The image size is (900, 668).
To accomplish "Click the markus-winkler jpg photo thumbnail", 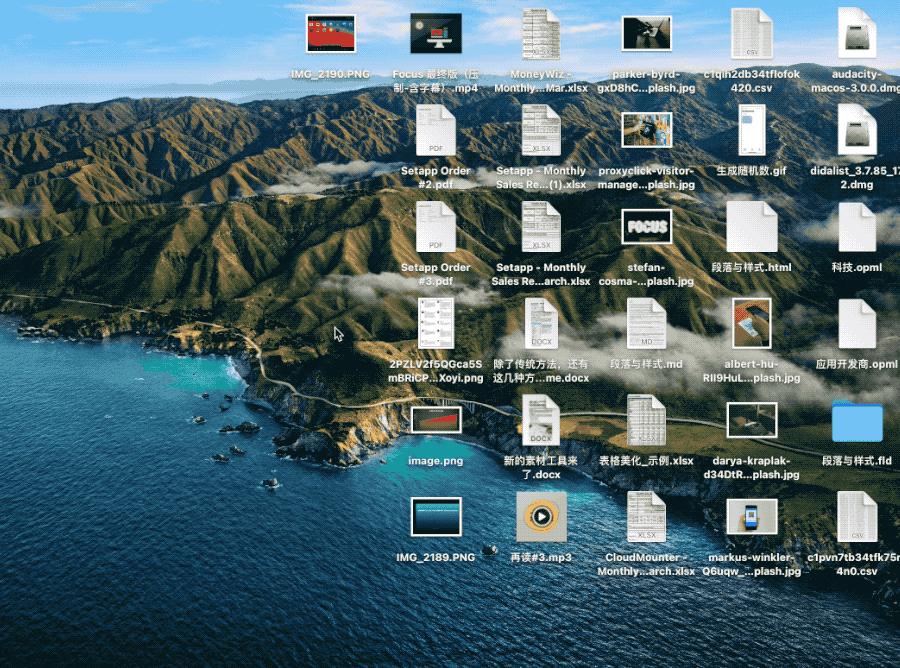I will [x=751, y=517].
